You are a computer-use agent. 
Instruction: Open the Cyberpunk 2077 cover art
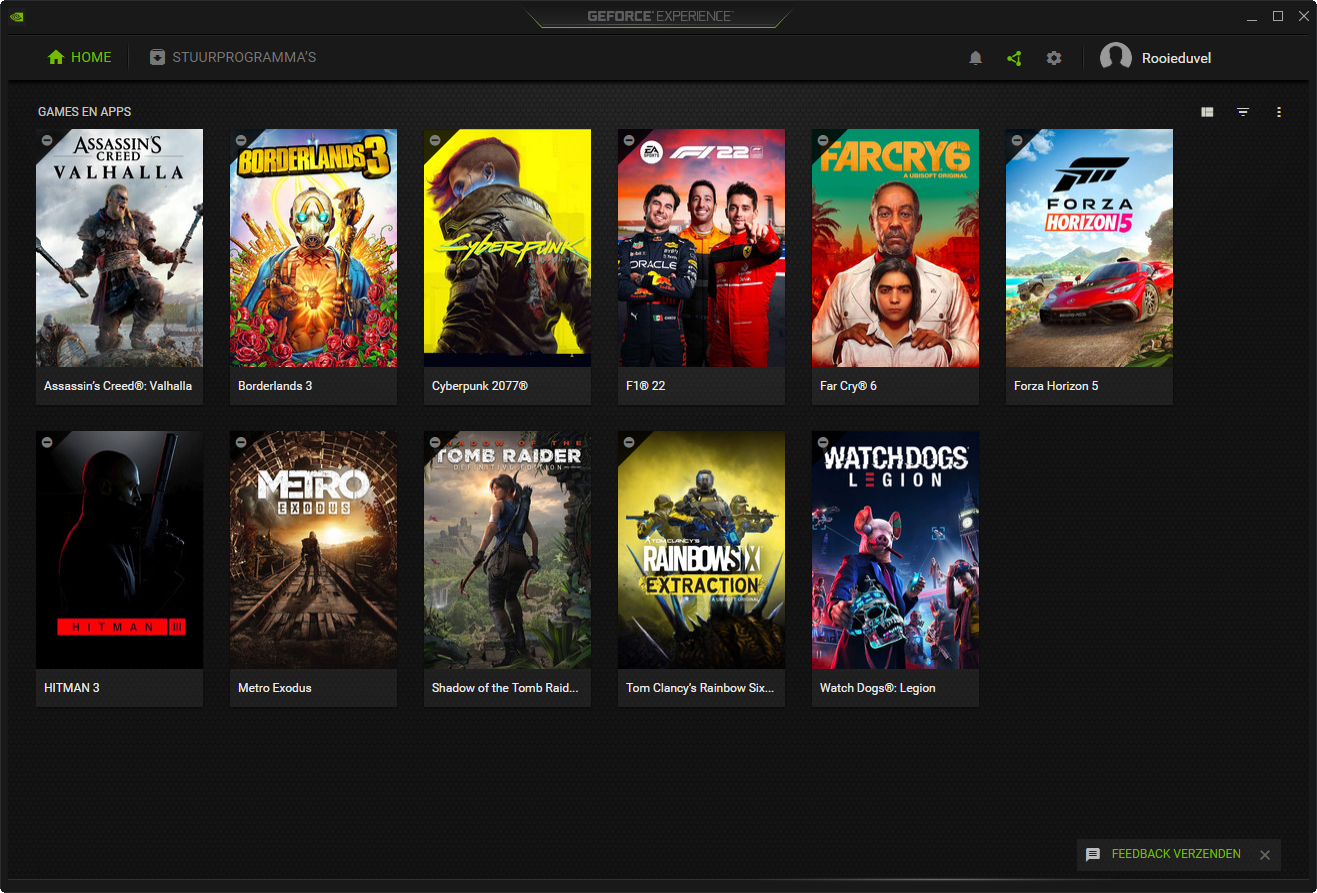[507, 248]
